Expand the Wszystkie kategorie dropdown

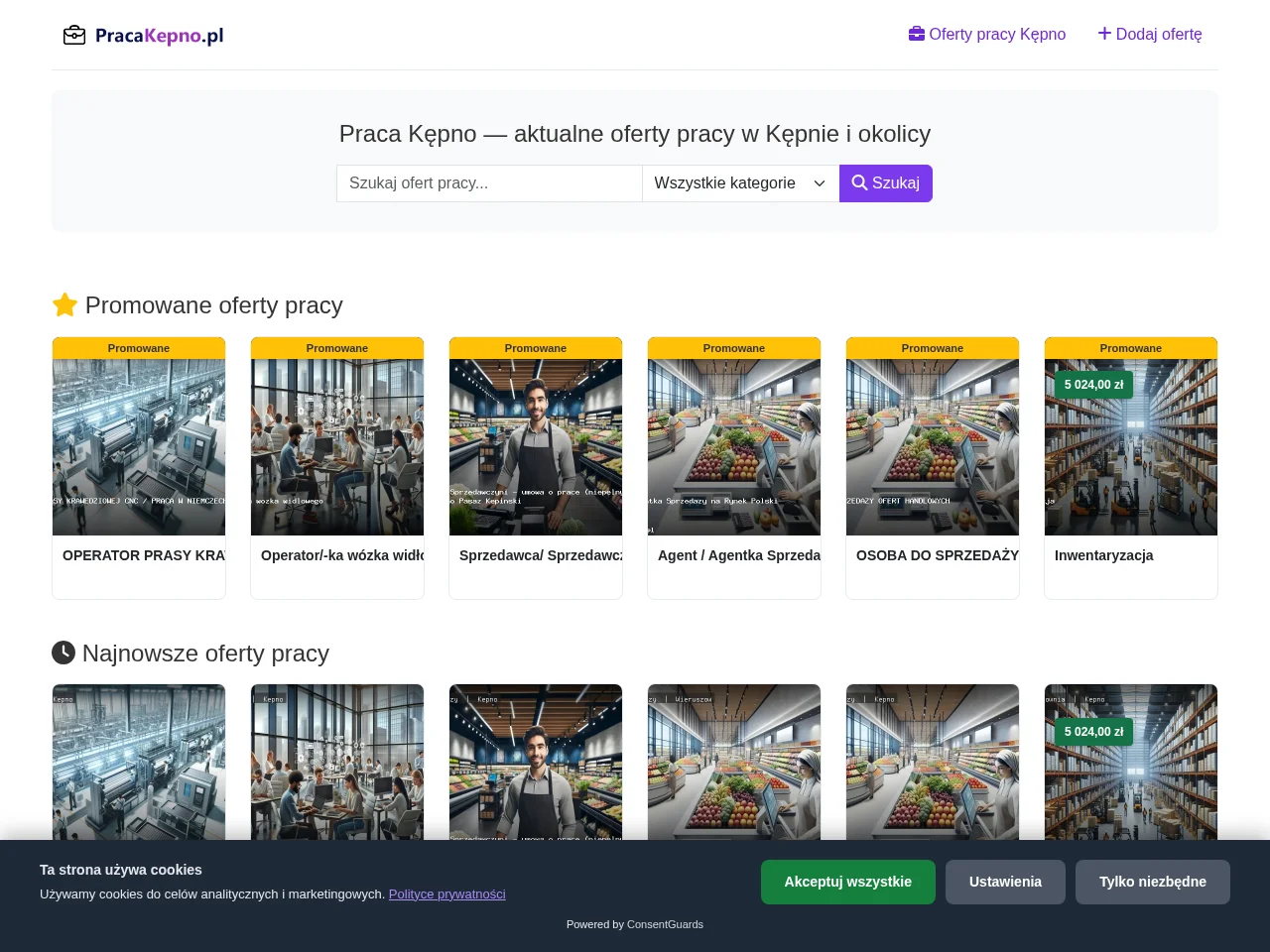tap(740, 183)
